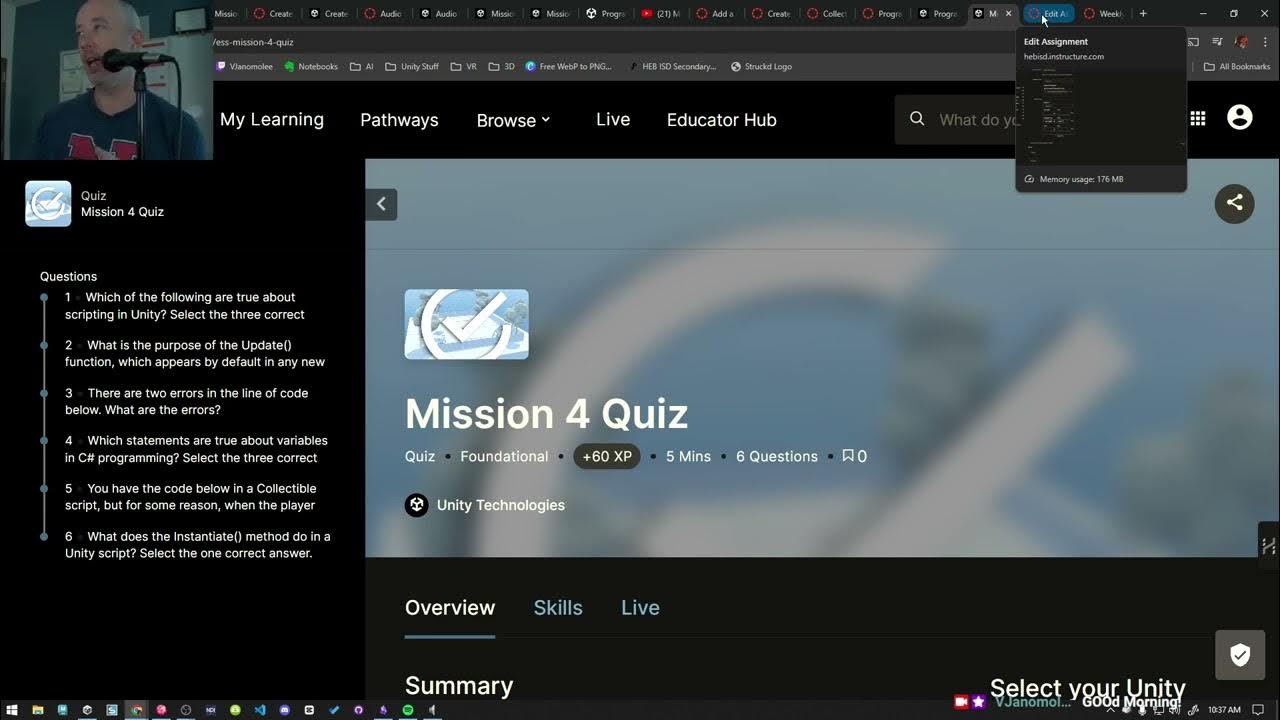The width and height of the screenshot is (1280, 720).
Task: Open File Explorer from the taskbar
Action: (x=37, y=710)
